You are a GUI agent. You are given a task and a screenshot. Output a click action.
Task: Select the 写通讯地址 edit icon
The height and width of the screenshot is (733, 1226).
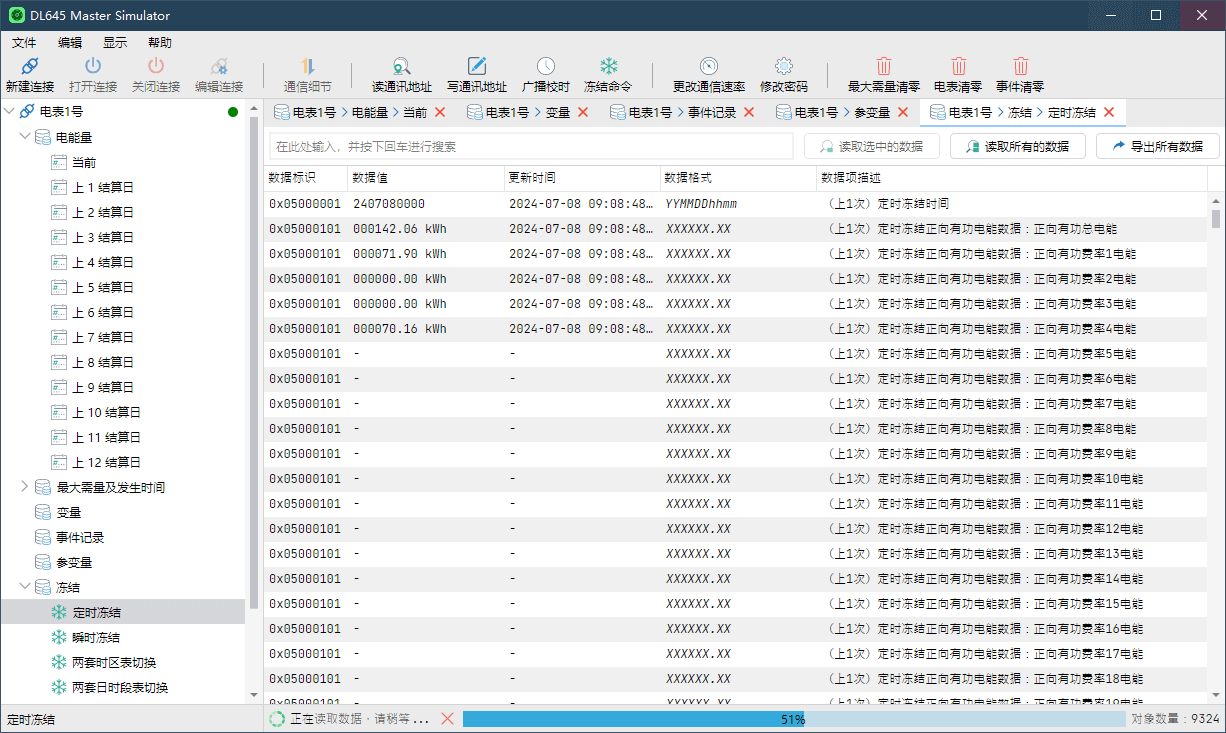(477, 66)
